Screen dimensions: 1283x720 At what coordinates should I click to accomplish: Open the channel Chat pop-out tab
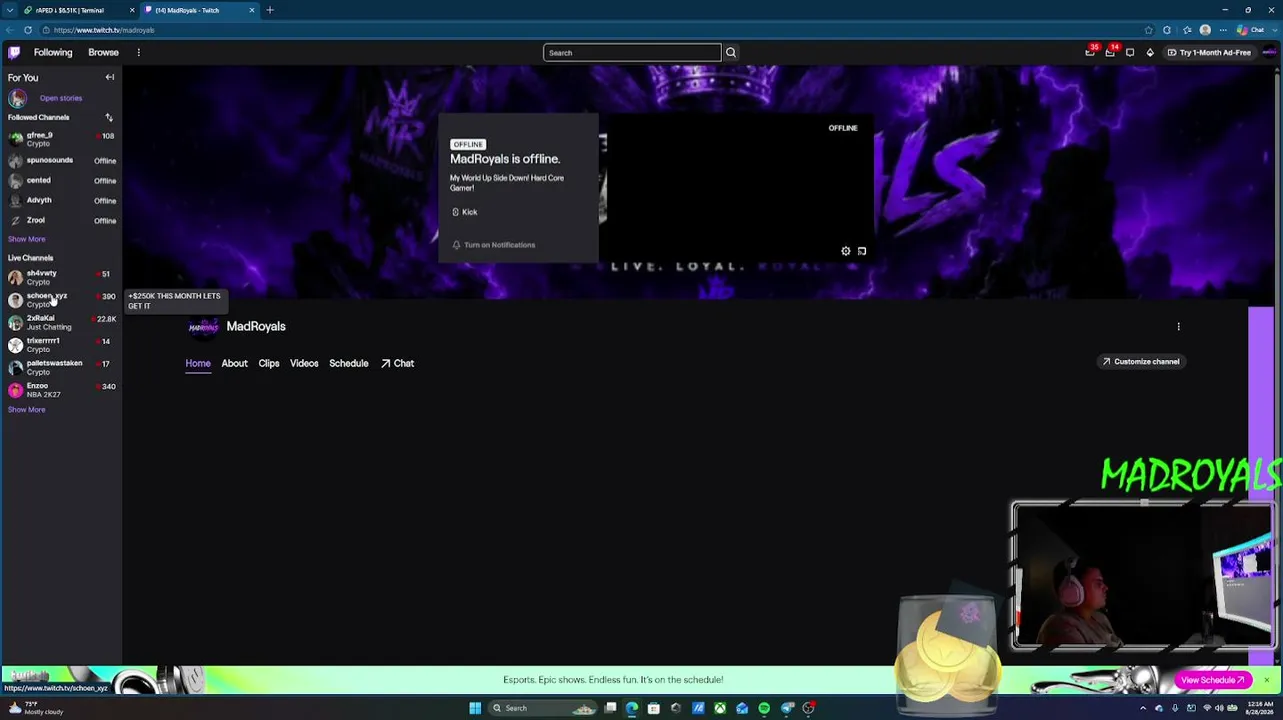398,363
